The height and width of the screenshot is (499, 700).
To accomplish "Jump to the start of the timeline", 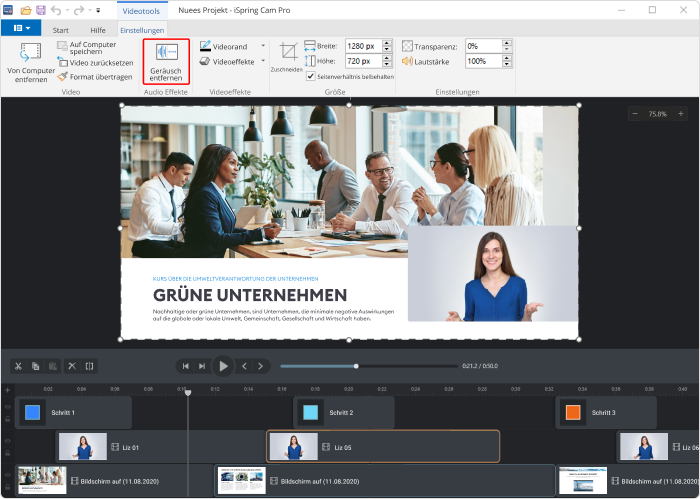I will (x=185, y=366).
